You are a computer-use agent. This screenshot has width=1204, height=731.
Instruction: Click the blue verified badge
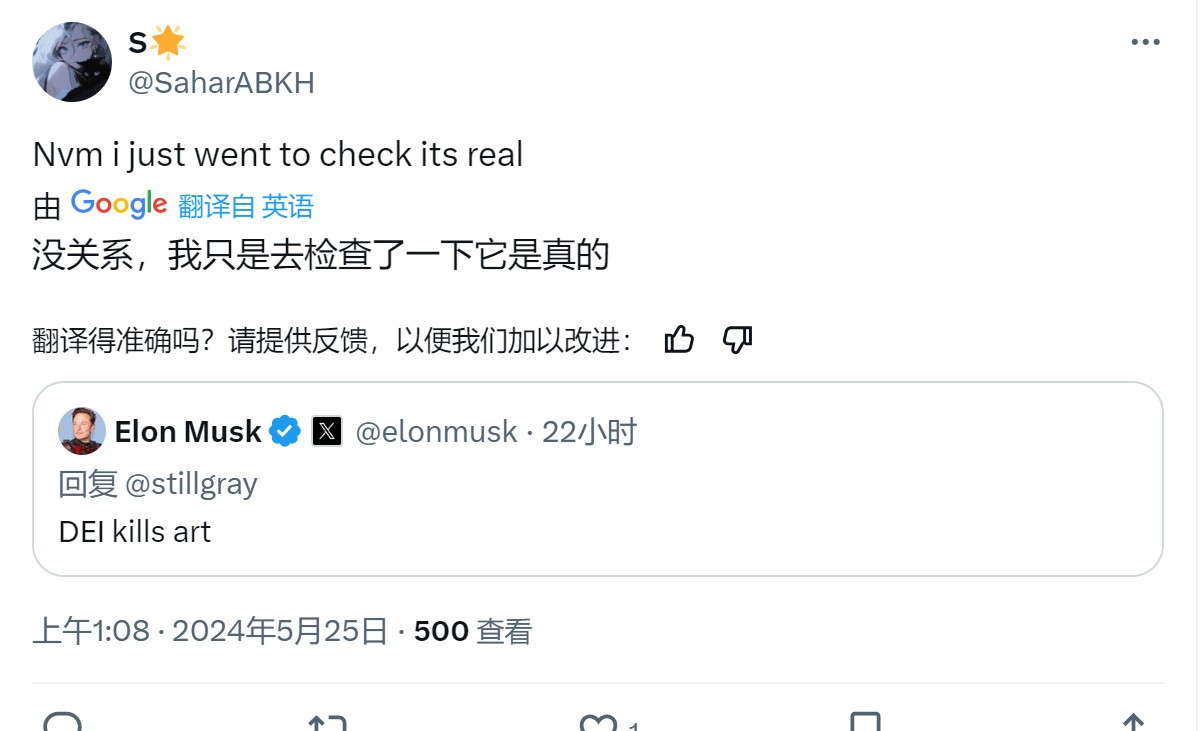pyautogui.click(x=285, y=432)
